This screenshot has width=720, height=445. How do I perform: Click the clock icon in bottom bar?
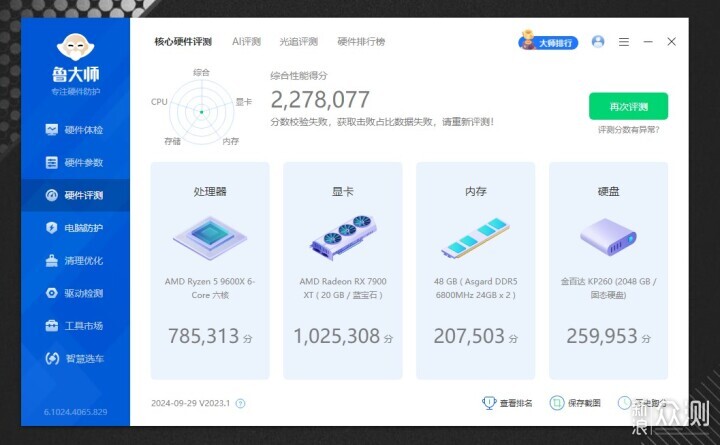[624, 403]
